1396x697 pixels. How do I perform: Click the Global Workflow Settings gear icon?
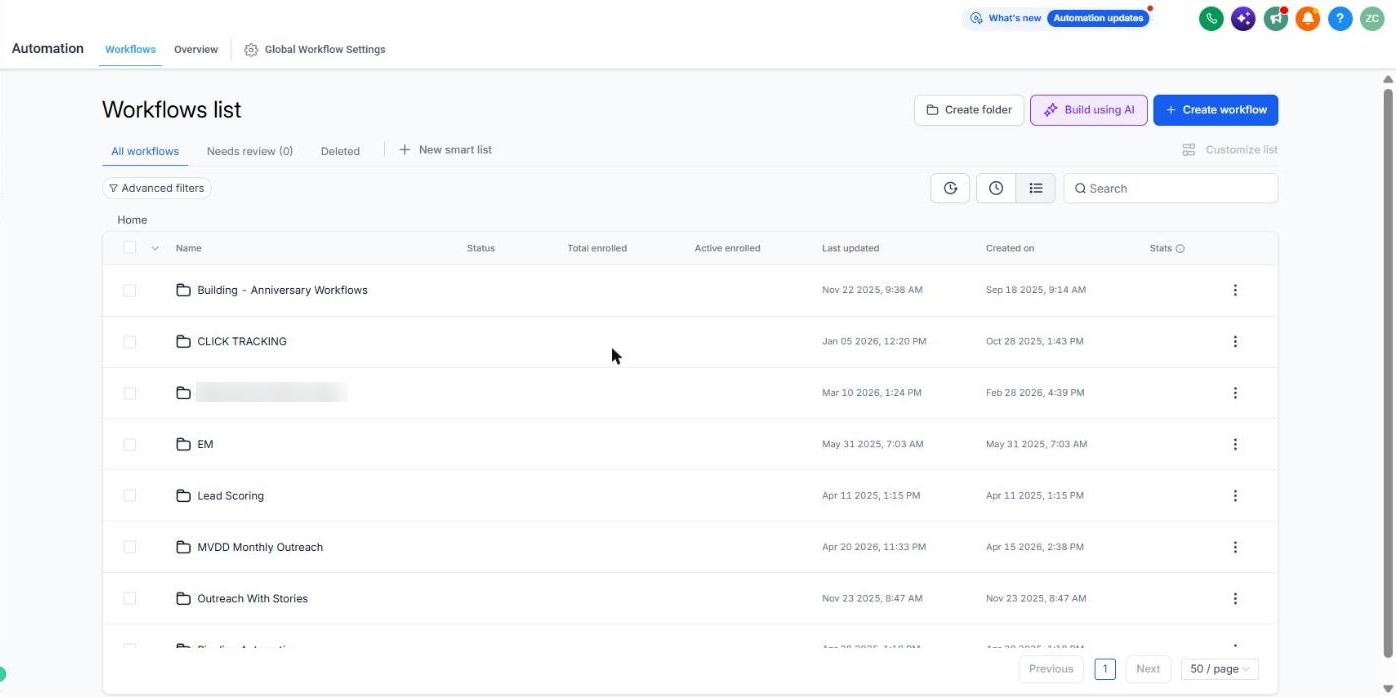click(x=251, y=50)
